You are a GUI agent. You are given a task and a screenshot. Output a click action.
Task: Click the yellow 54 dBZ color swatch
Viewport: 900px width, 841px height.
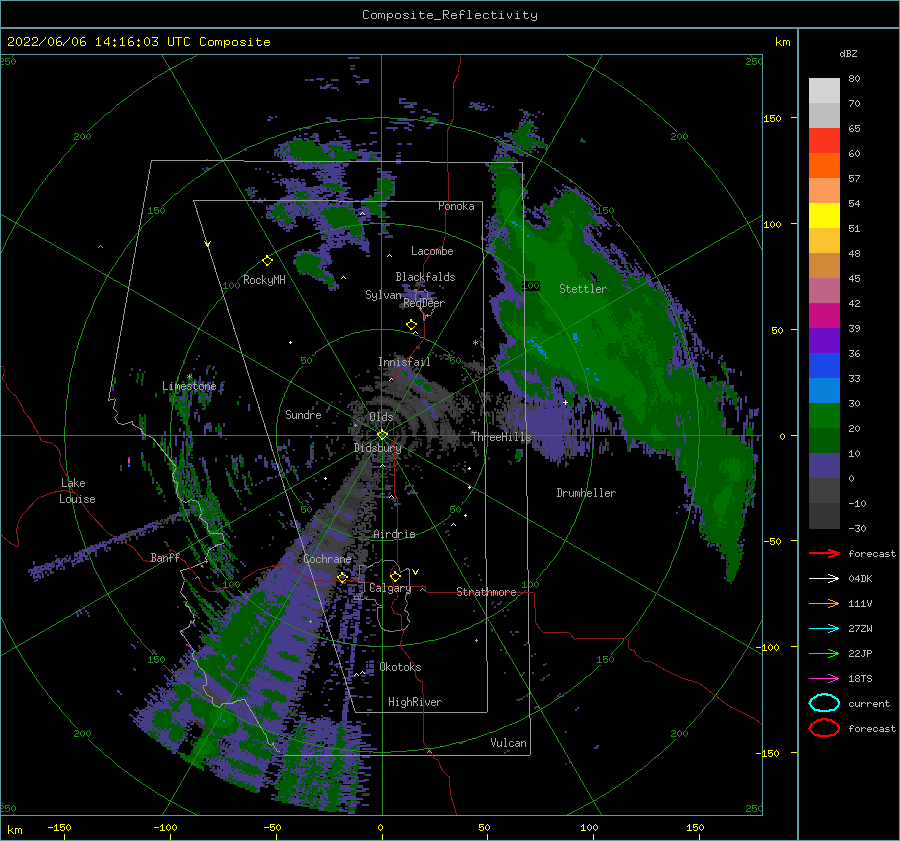pos(824,216)
